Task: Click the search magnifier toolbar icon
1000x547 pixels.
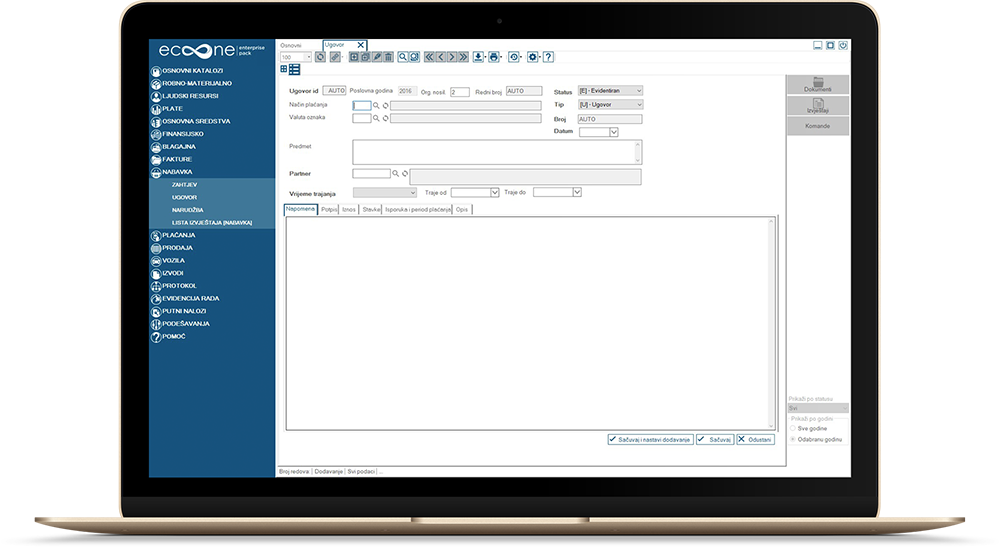Action: [x=403, y=57]
